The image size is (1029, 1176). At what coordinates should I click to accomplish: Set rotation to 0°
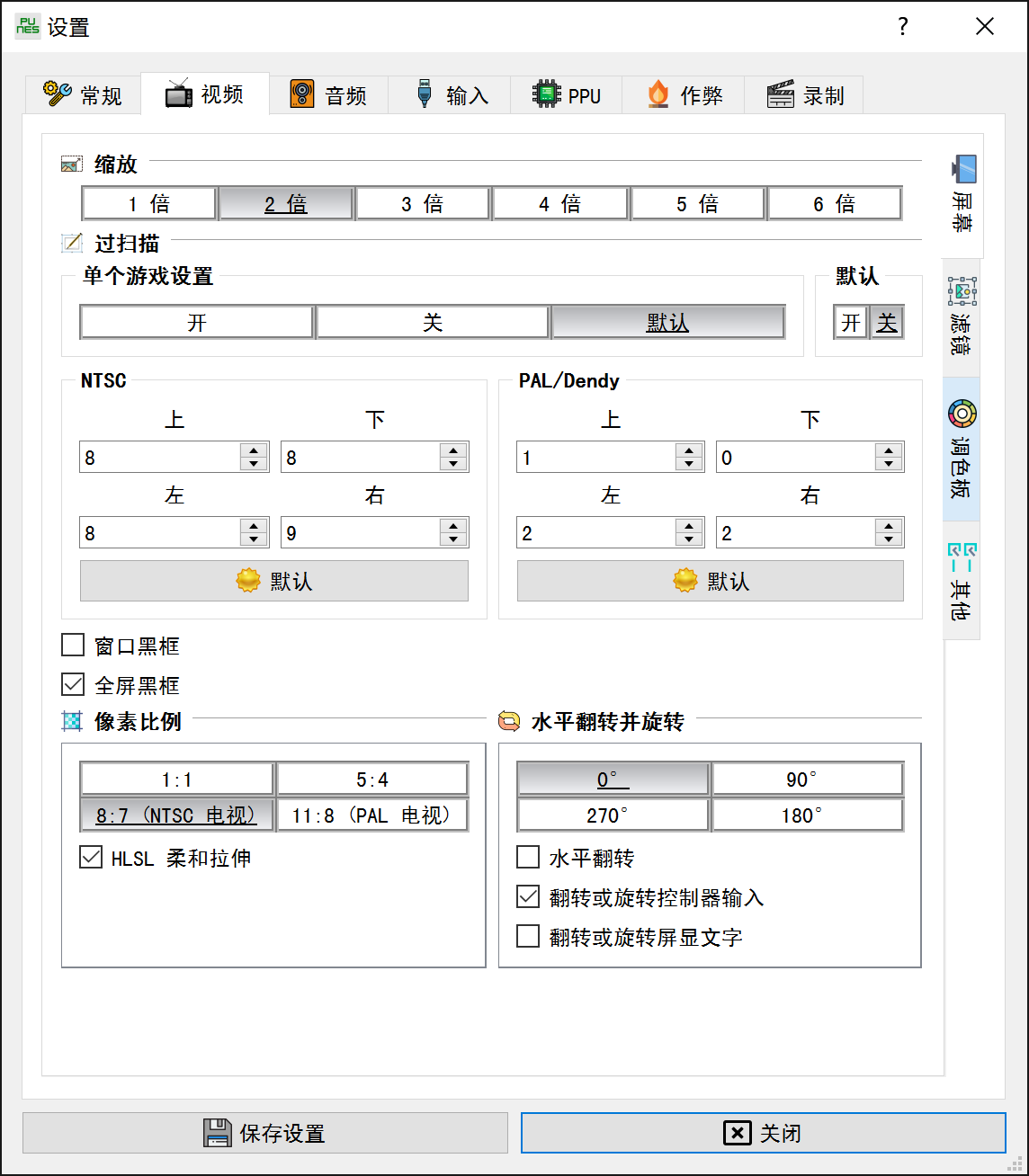tap(613, 779)
